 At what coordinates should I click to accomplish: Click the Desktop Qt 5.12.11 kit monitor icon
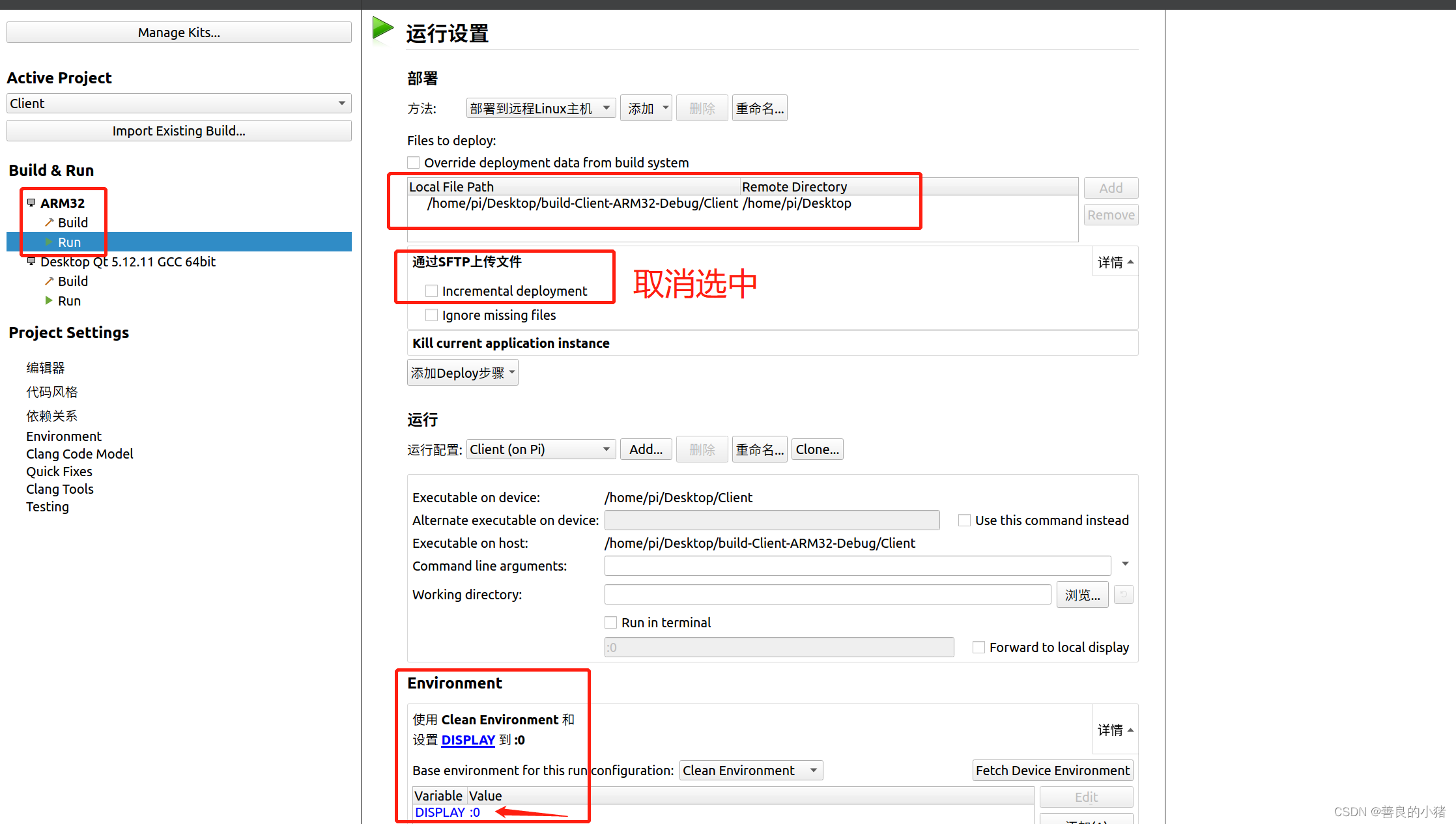coord(31,262)
